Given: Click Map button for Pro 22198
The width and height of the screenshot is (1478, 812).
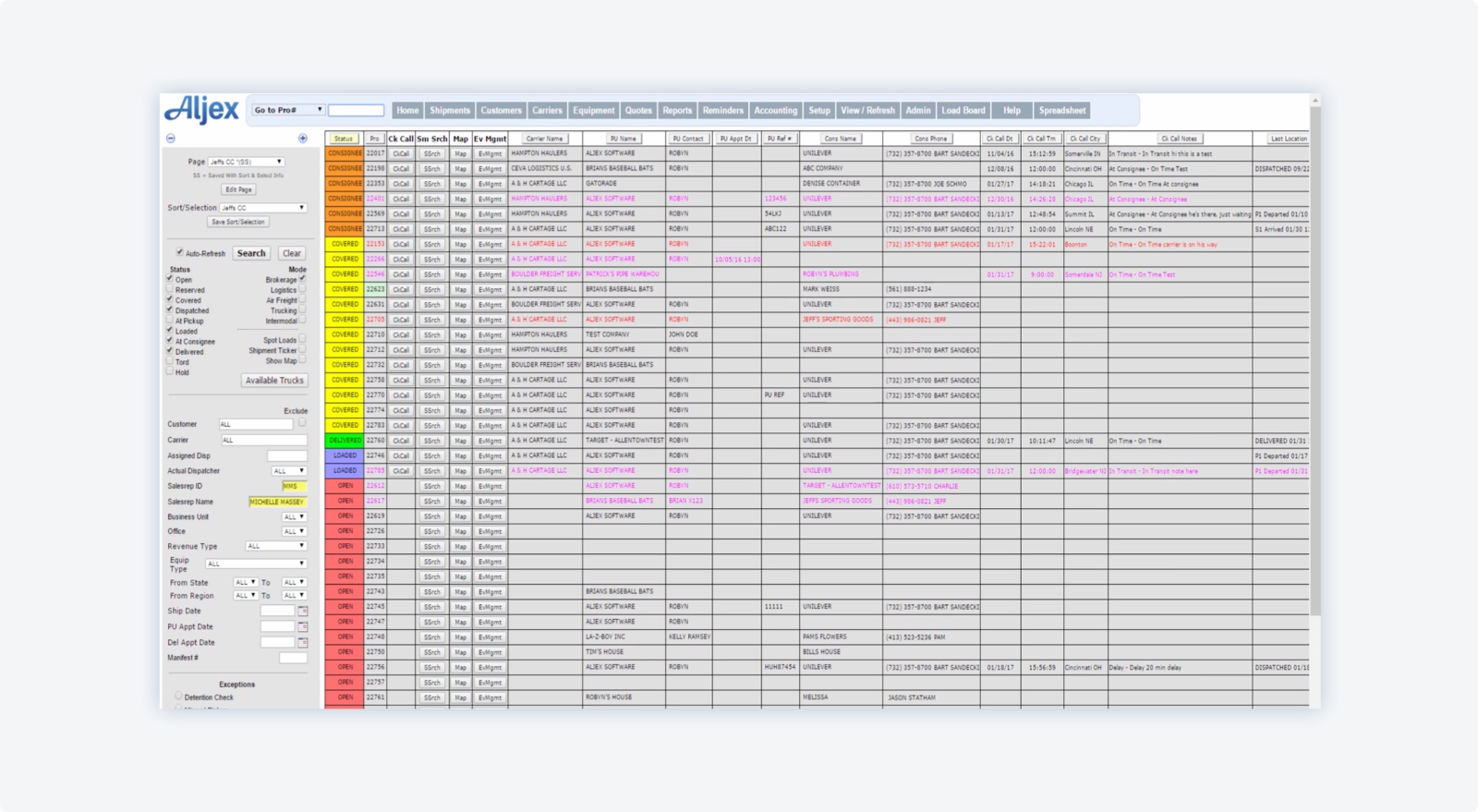Looking at the screenshot, I should click(460, 169).
